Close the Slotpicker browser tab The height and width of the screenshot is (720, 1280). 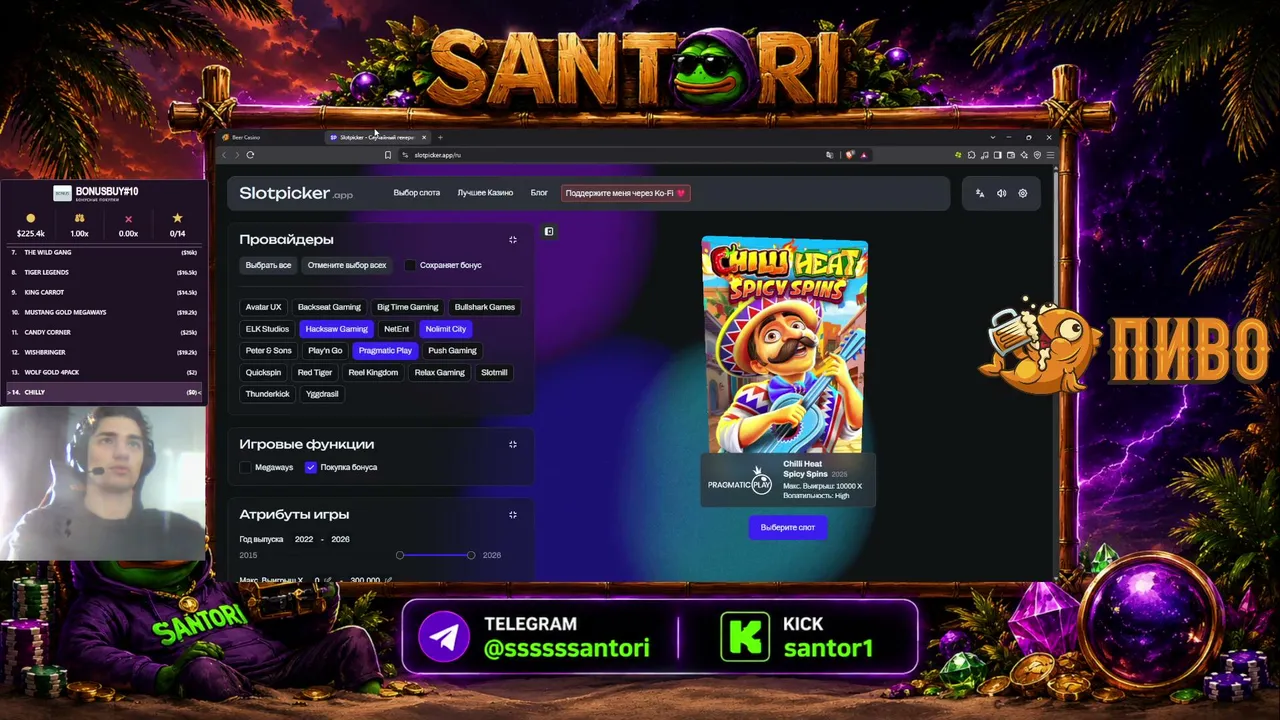click(x=424, y=137)
